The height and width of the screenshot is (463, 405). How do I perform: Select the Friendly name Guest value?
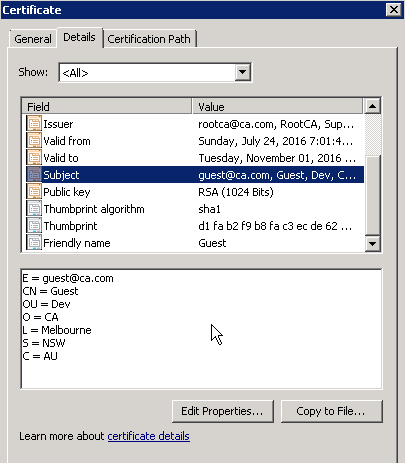tap(212, 243)
